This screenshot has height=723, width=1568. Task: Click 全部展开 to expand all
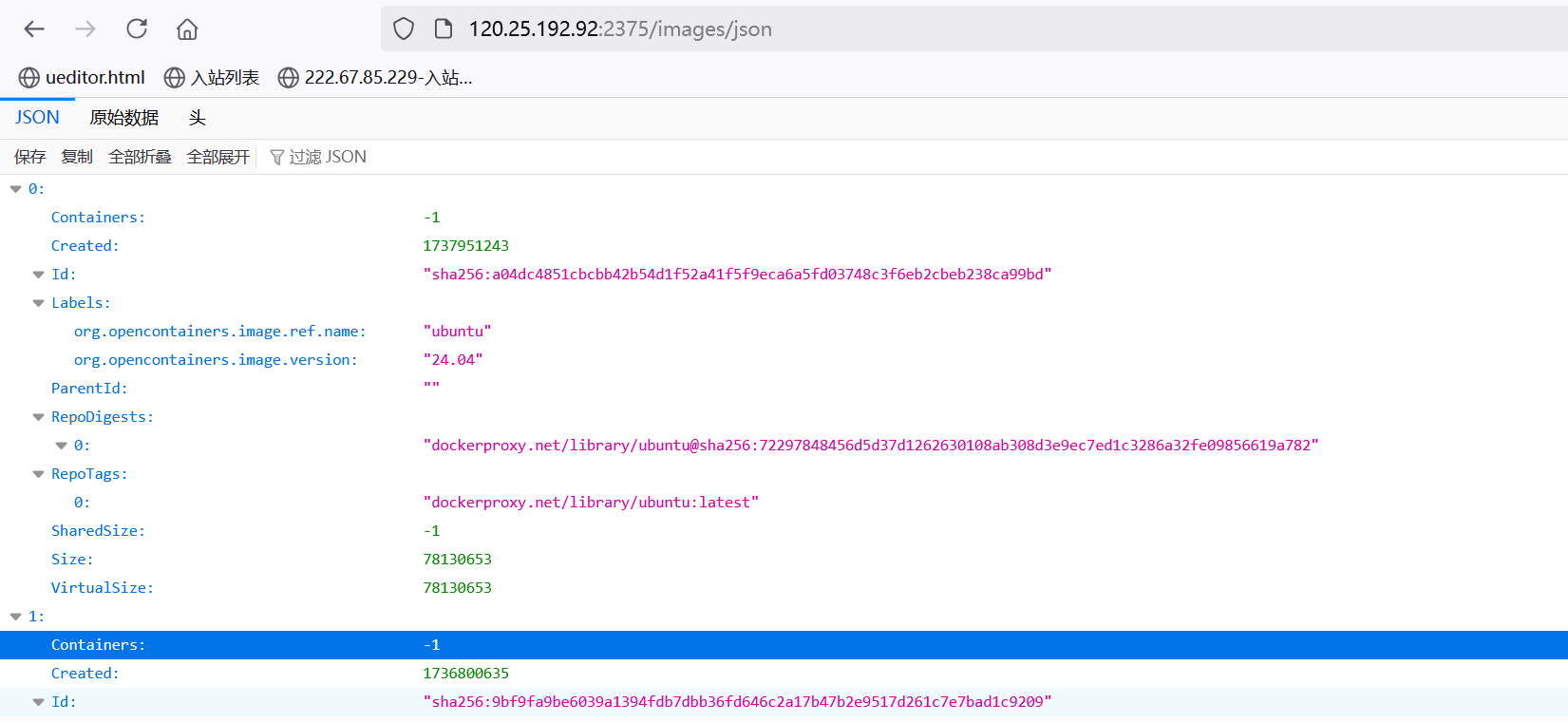pyautogui.click(x=217, y=157)
